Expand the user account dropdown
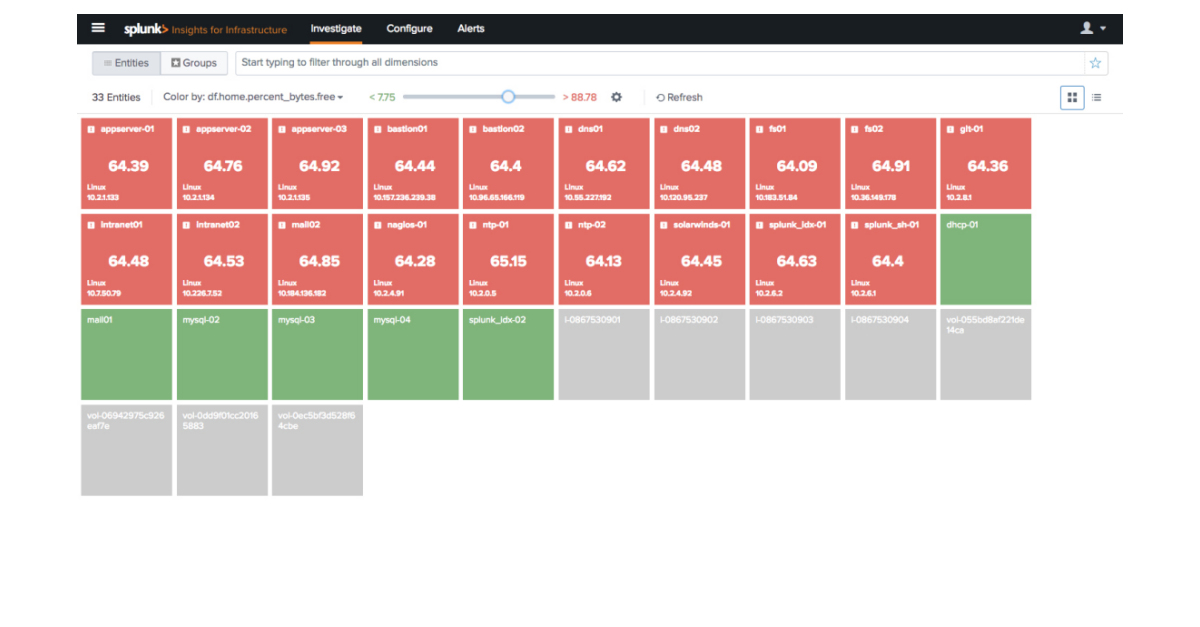The image size is (1200, 627). point(1092,28)
